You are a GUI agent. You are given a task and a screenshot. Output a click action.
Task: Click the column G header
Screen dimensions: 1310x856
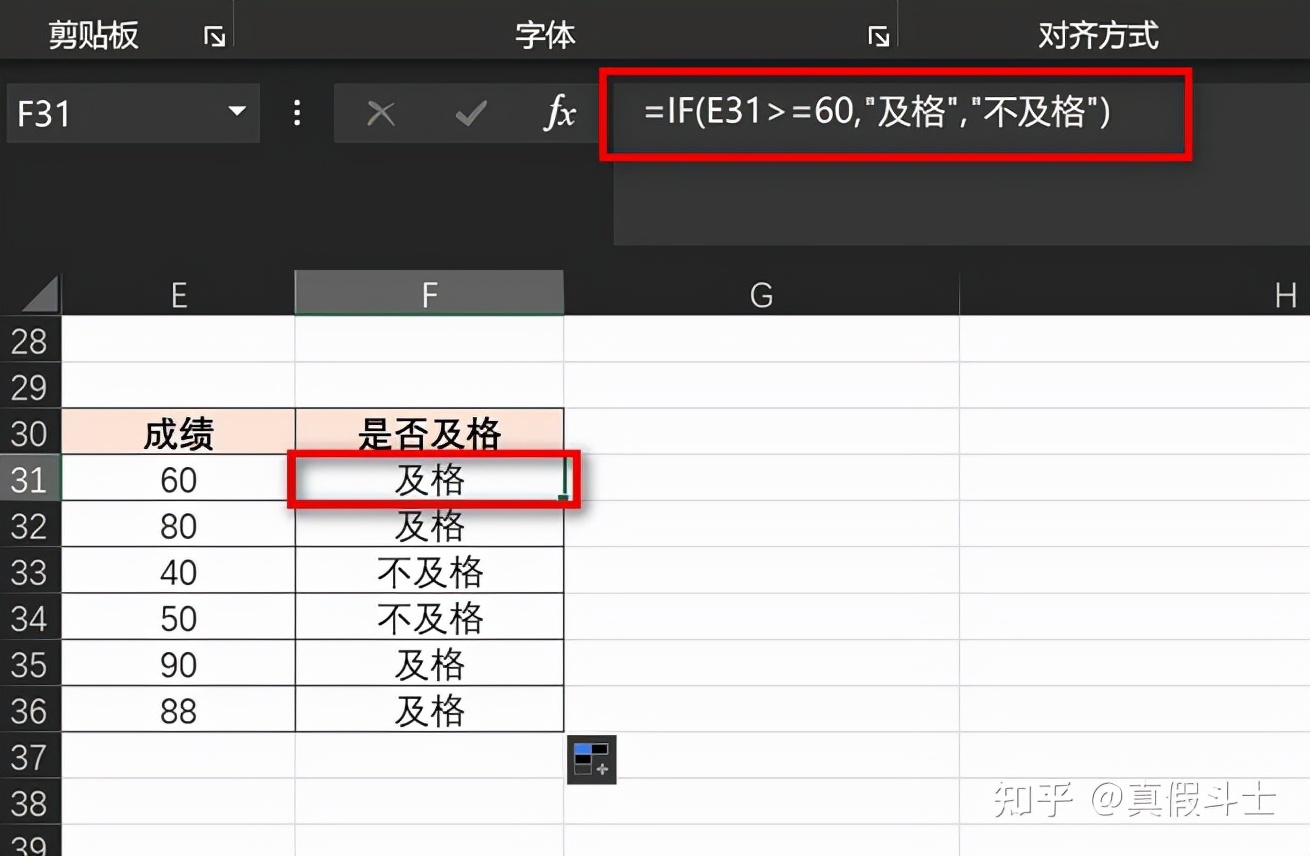[x=761, y=293]
